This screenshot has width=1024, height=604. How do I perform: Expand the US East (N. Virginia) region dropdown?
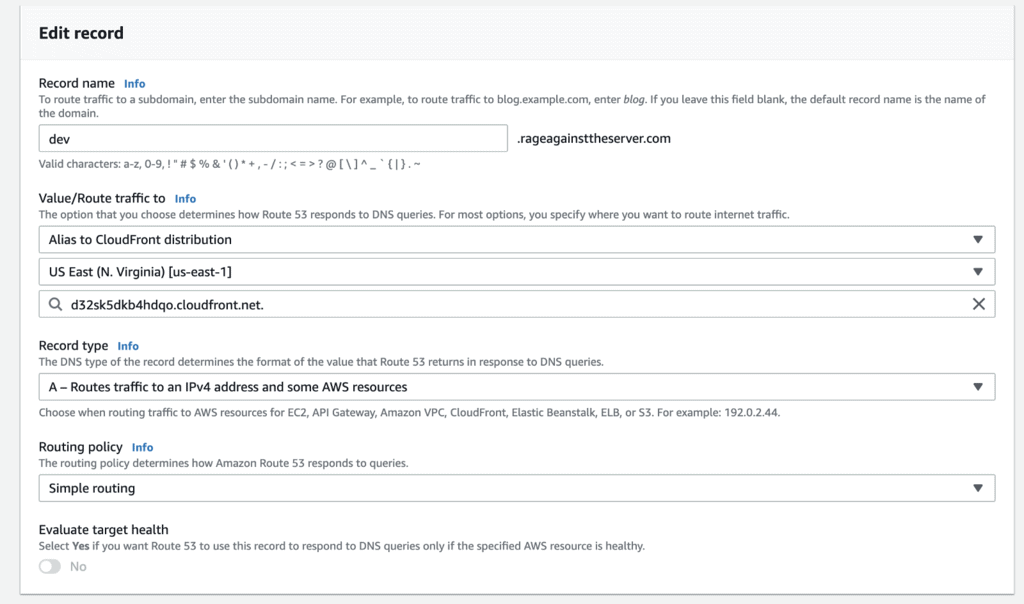[500, 272]
